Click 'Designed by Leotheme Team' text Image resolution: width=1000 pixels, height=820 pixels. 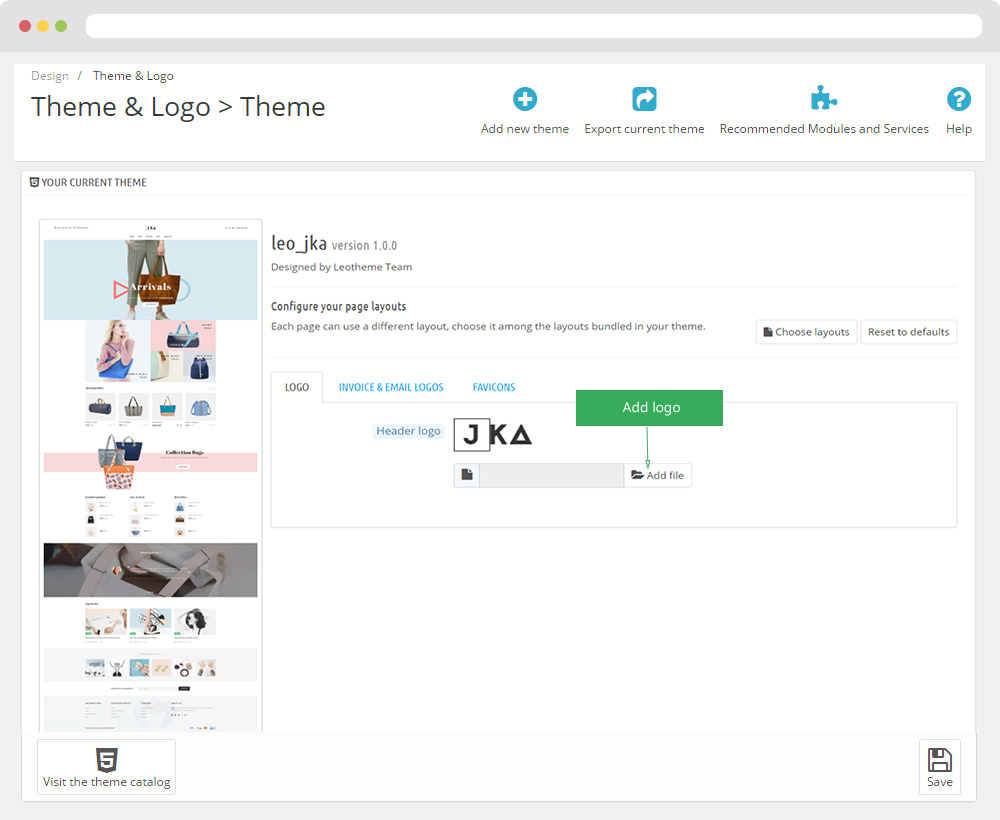(341, 267)
